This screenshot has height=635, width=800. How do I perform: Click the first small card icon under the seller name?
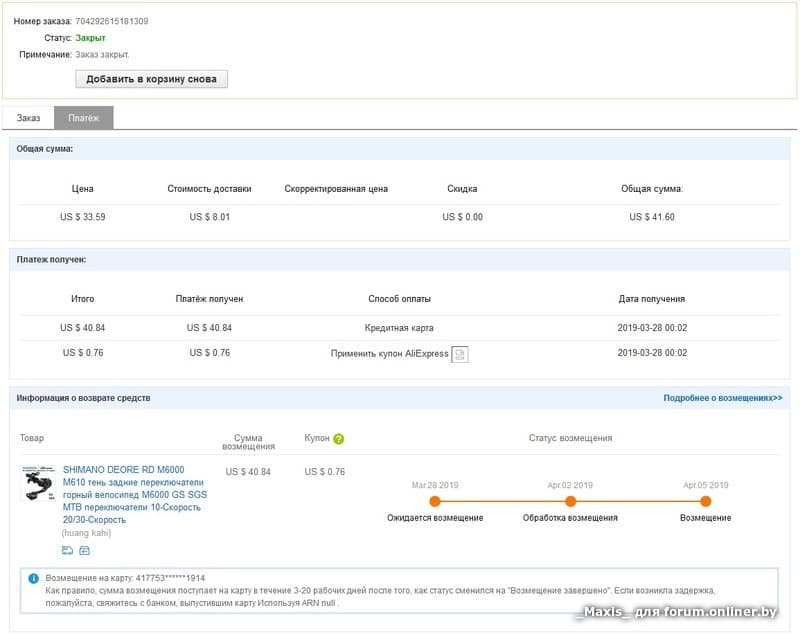pyautogui.click(x=67, y=550)
